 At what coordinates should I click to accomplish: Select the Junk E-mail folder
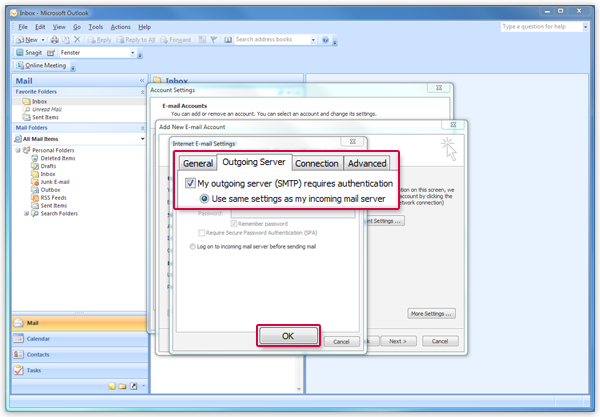coord(55,182)
